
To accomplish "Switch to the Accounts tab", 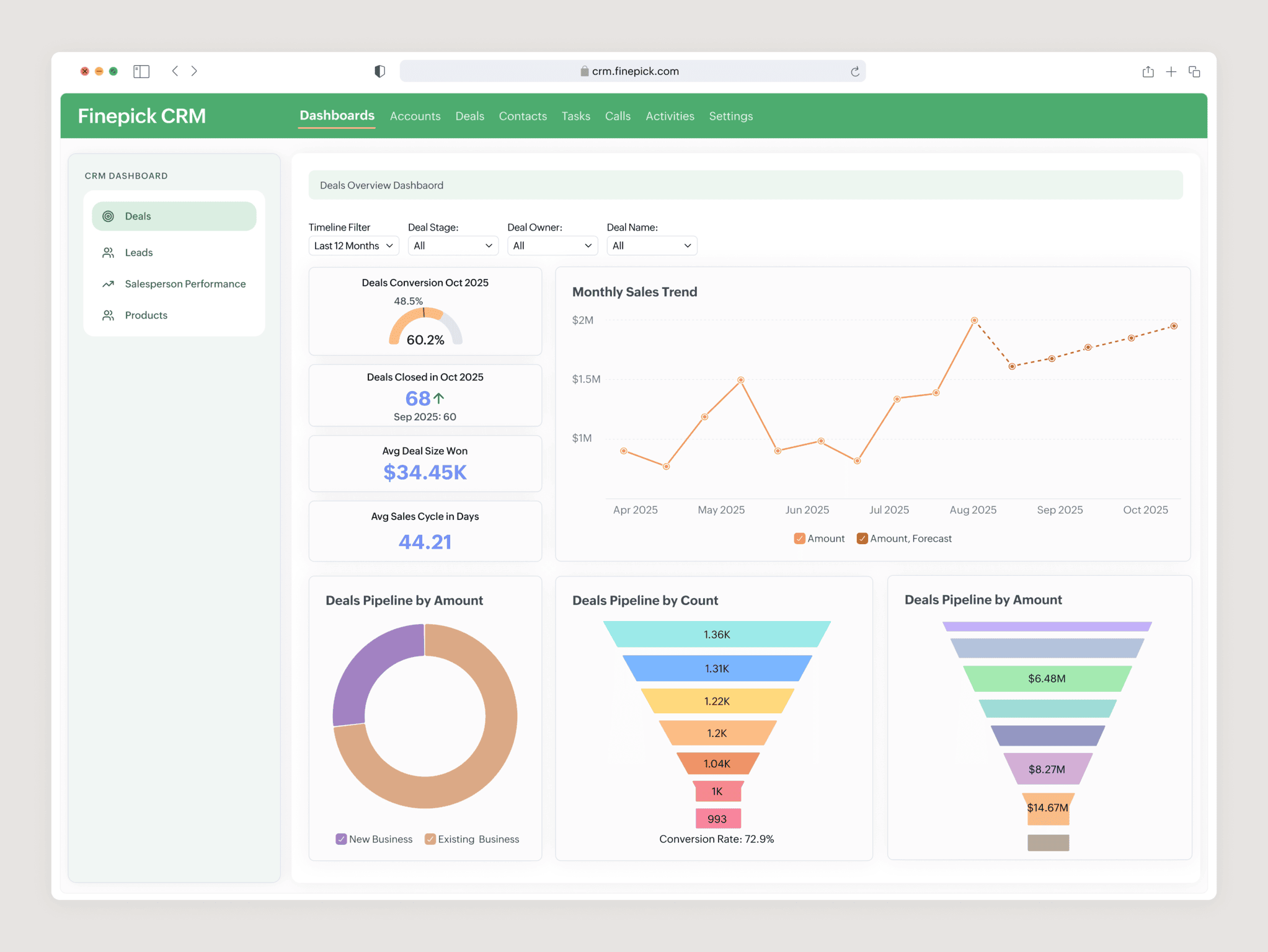I will click(x=415, y=116).
